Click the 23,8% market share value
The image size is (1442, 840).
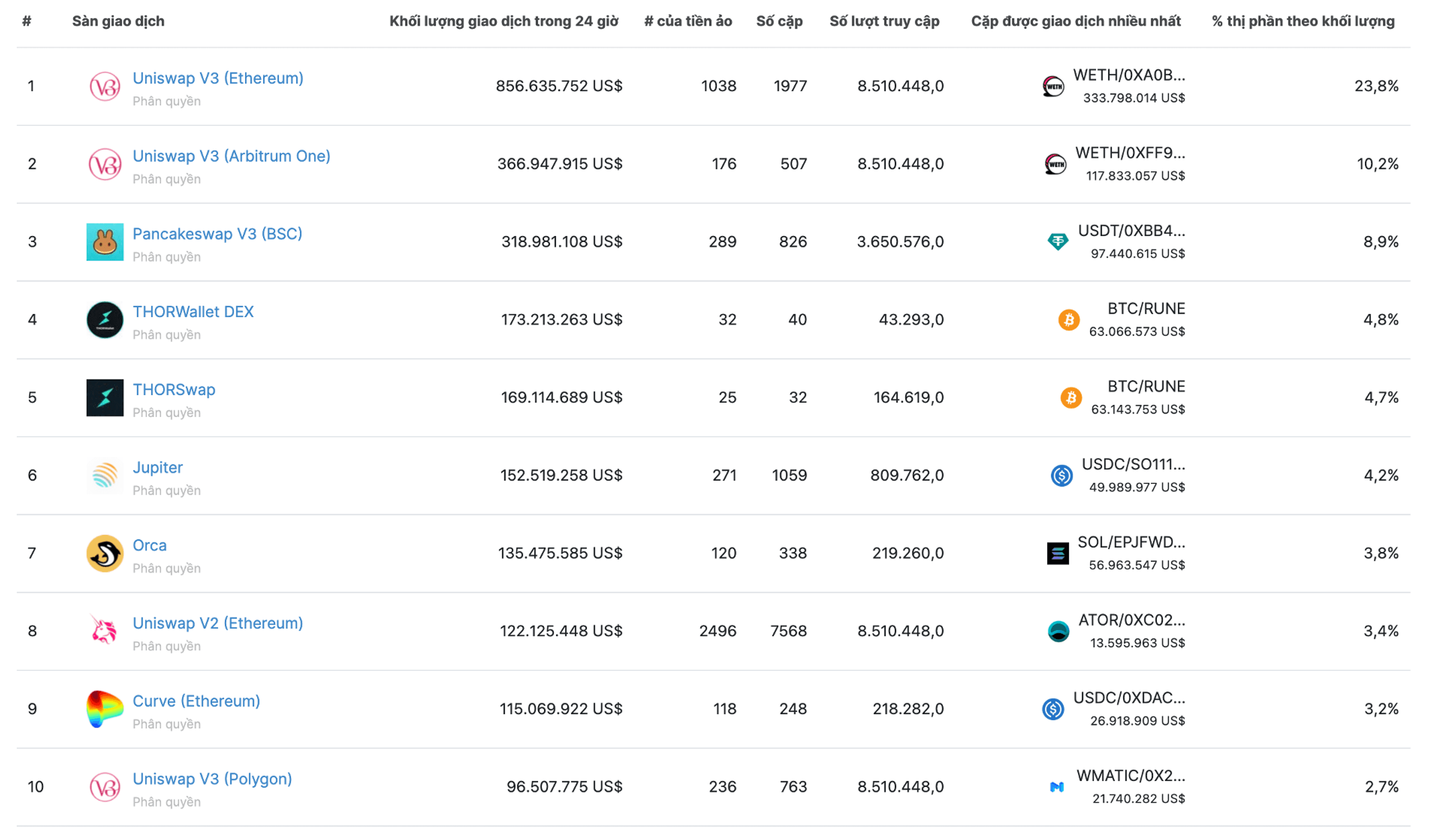tap(1377, 86)
